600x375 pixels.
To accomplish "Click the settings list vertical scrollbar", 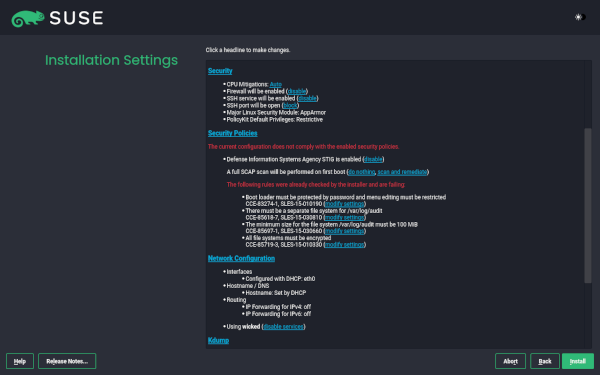I will coord(588,205).
